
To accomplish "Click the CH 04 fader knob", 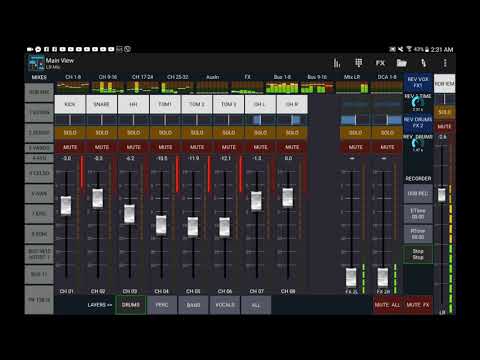I will [161, 225].
